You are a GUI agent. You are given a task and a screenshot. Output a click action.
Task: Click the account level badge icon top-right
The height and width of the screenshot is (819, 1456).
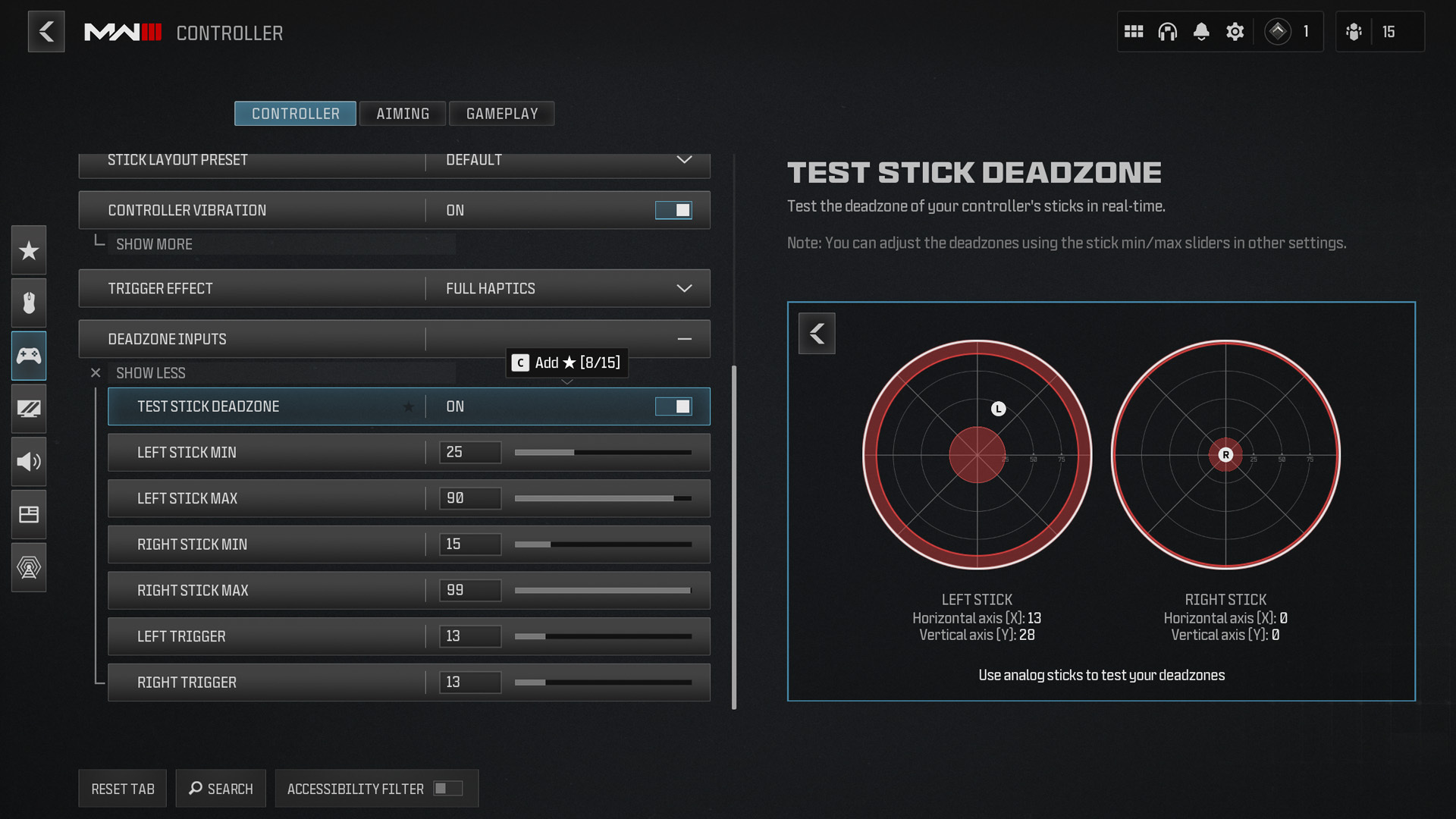(1277, 32)
